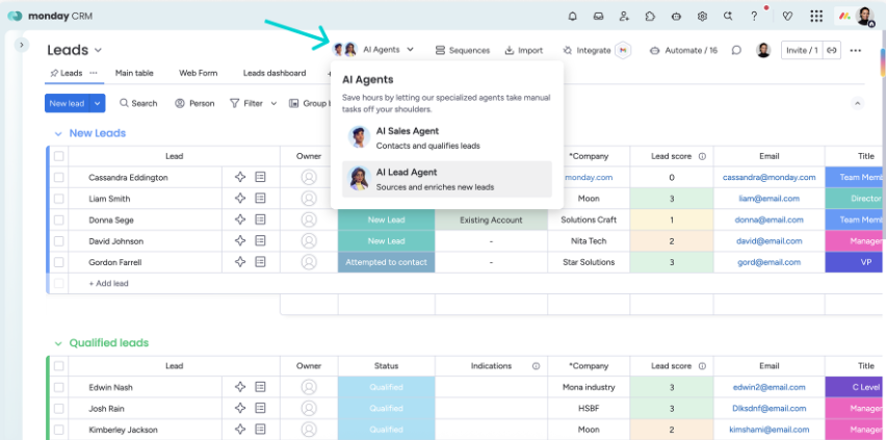Copy board link via chain icon

pos(831,50)
